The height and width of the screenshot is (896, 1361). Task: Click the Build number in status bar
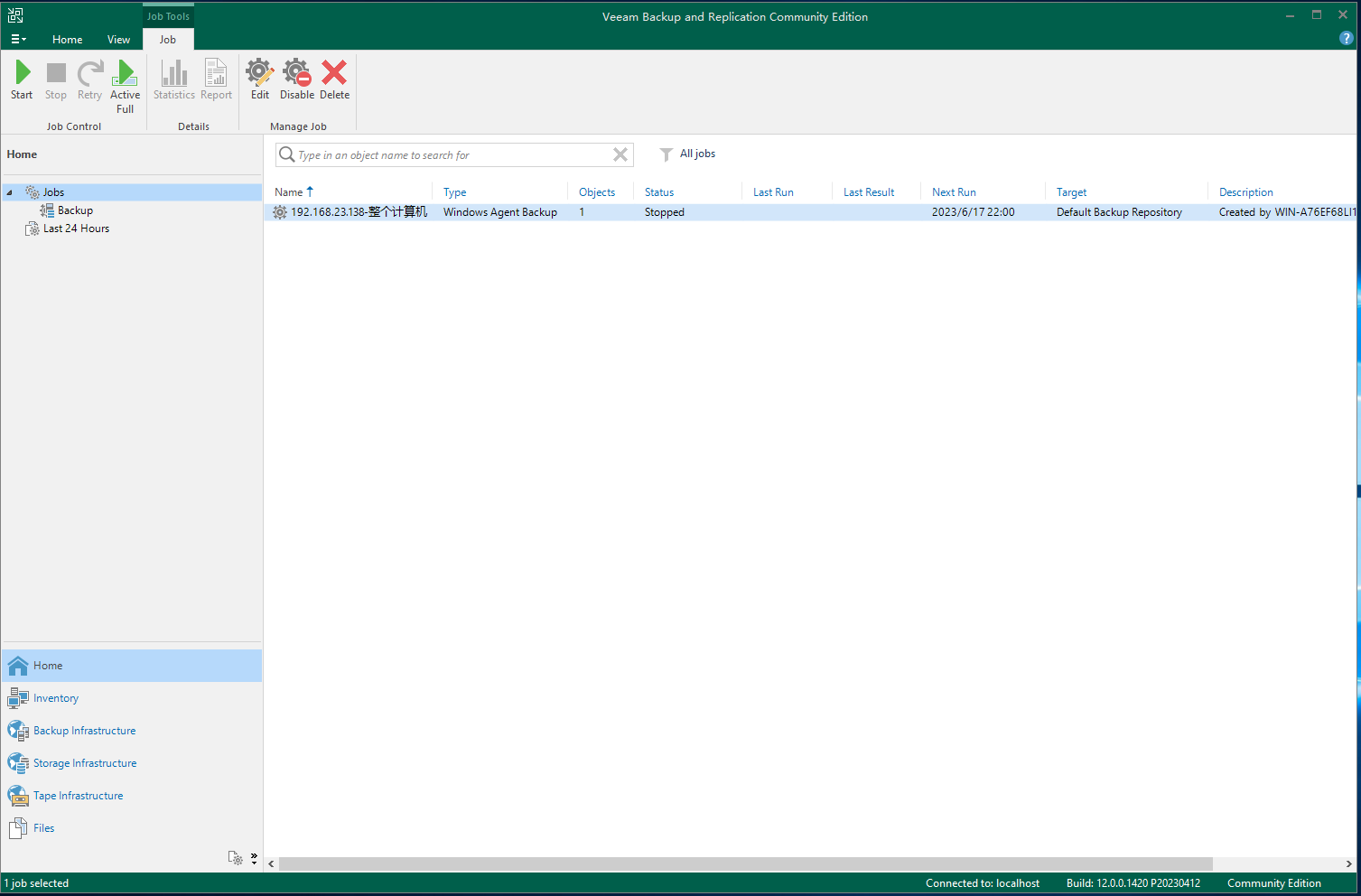(x=1133, y=883)
